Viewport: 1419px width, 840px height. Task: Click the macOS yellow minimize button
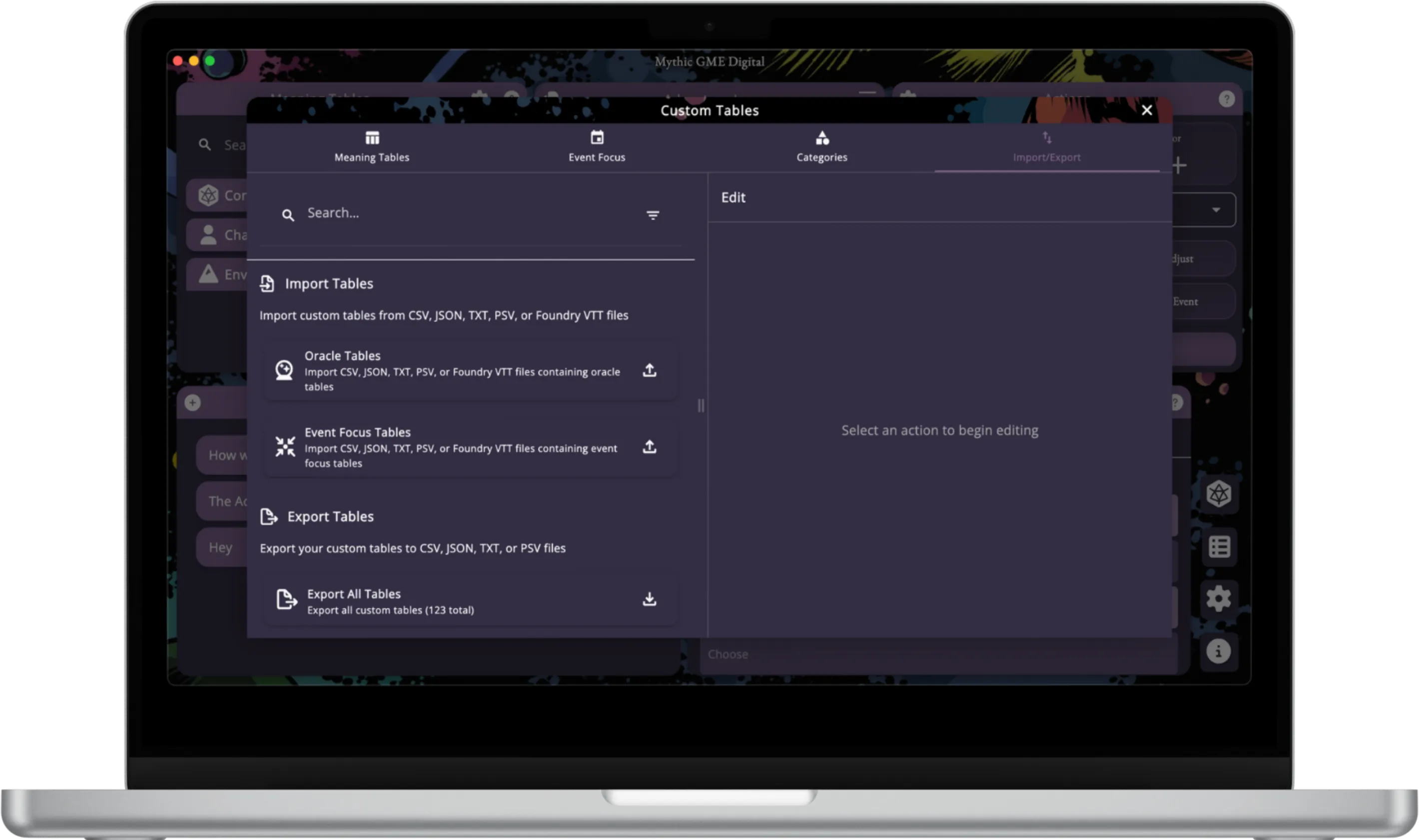click(x=194, y=60)
